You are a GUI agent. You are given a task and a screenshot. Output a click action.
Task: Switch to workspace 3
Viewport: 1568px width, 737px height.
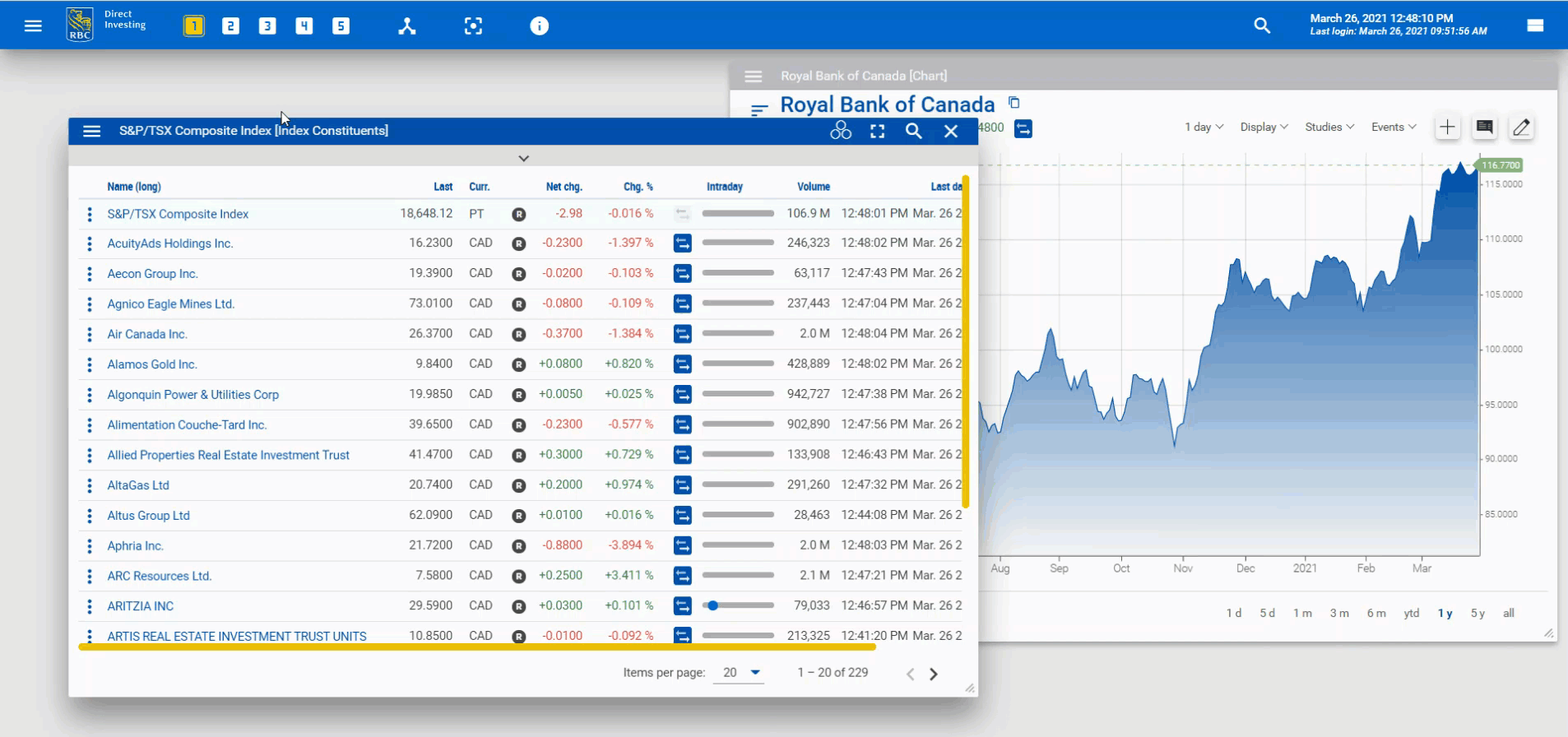[267, 26]
